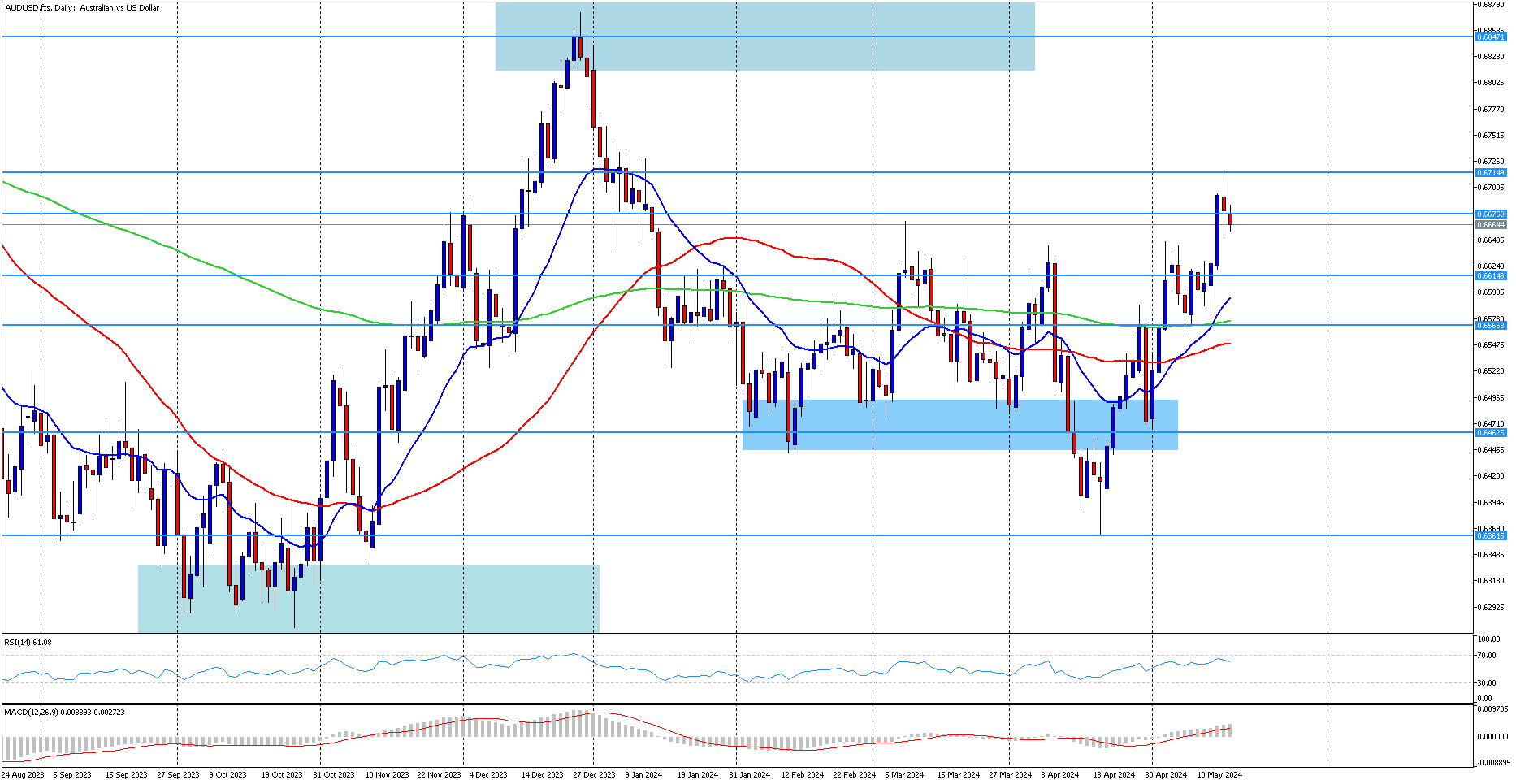Click the 0.68790 price scale value
1516x784 pixels.
[1491, 4]
